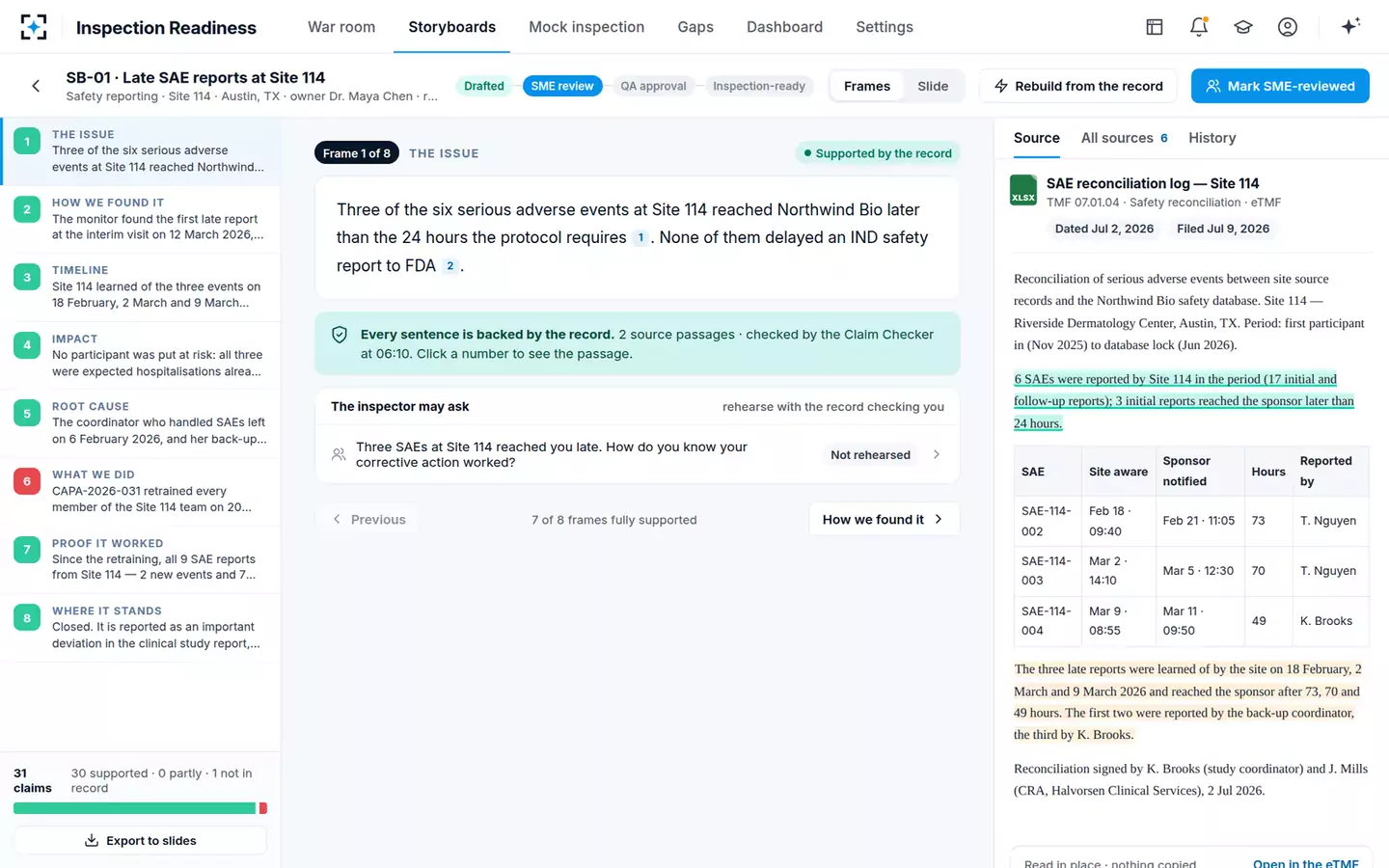Viewport: 1389px width, 868px height.
Task: Select the Drafted stage pill
Action: tap(484, 86)
